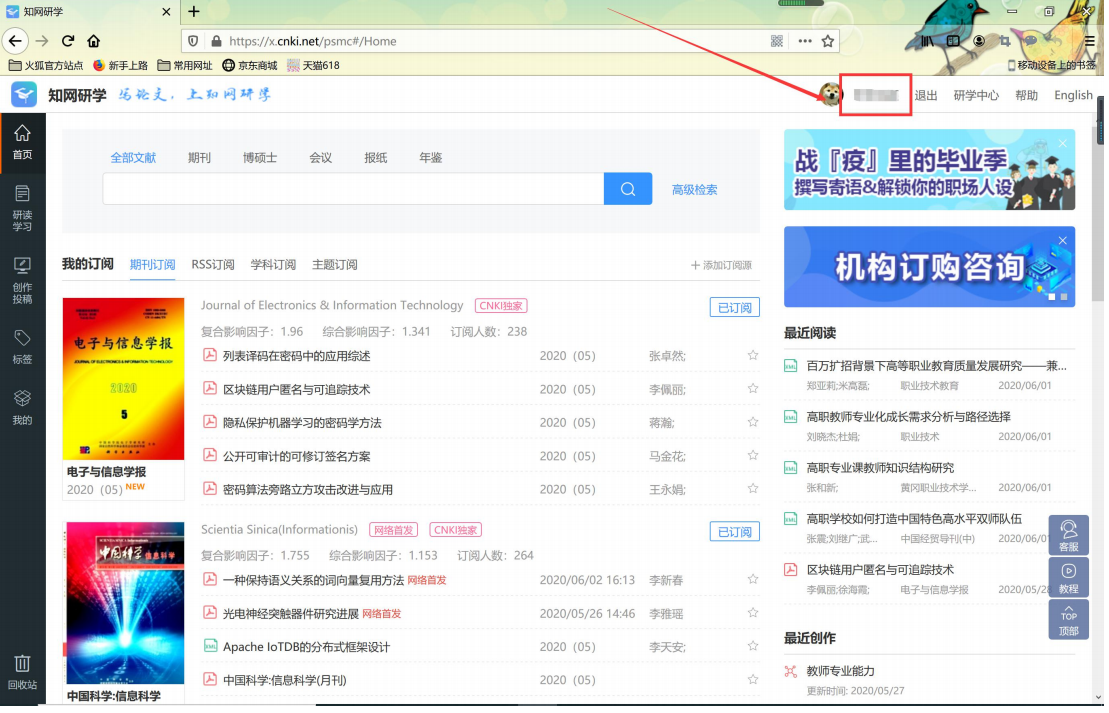Image resolution: width=1109 pixels, height=713 pixels.
Task: Click the 教程 tutorial floating button
Action: coord(1068,578)
